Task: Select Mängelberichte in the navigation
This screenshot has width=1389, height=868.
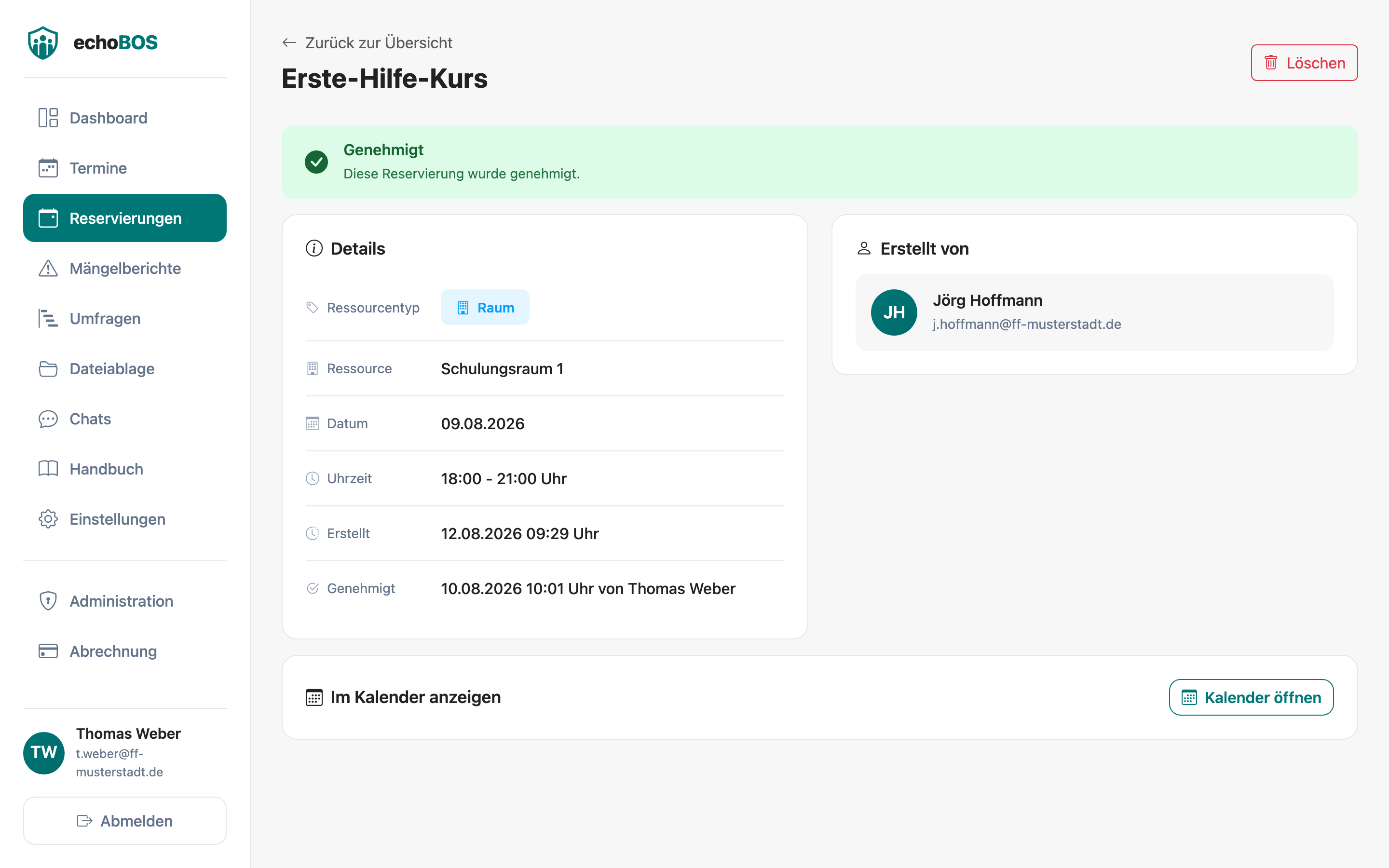Action: coord(124,268)
